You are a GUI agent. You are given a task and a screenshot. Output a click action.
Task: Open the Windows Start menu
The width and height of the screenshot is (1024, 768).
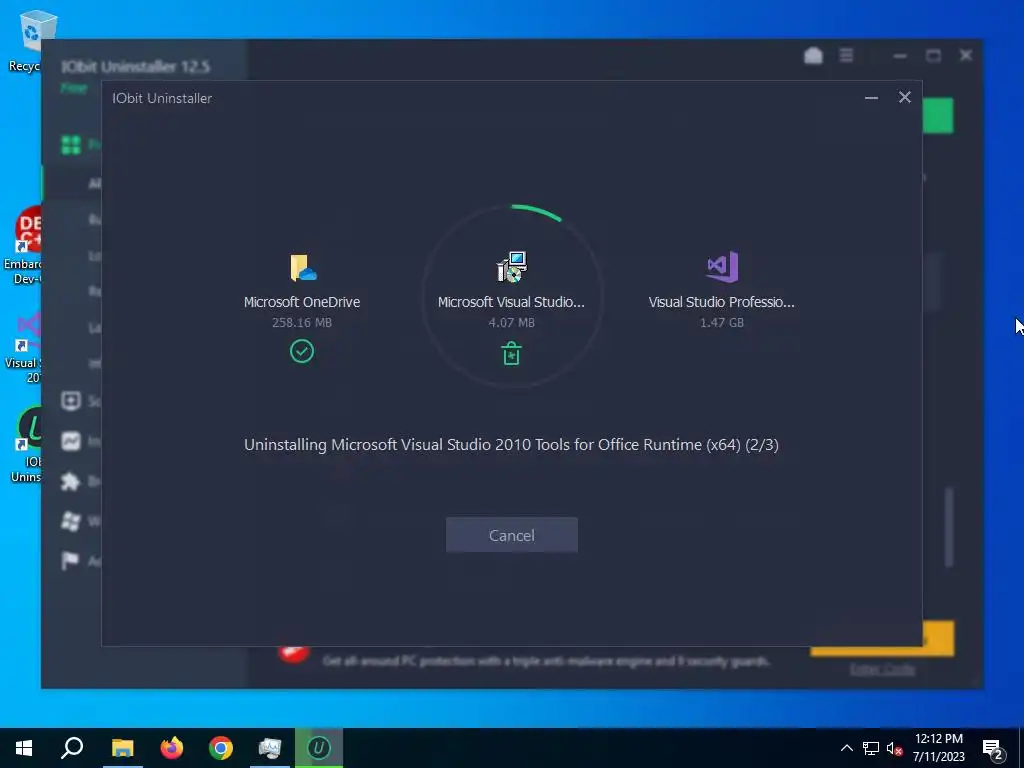click(x=24, y=748)
